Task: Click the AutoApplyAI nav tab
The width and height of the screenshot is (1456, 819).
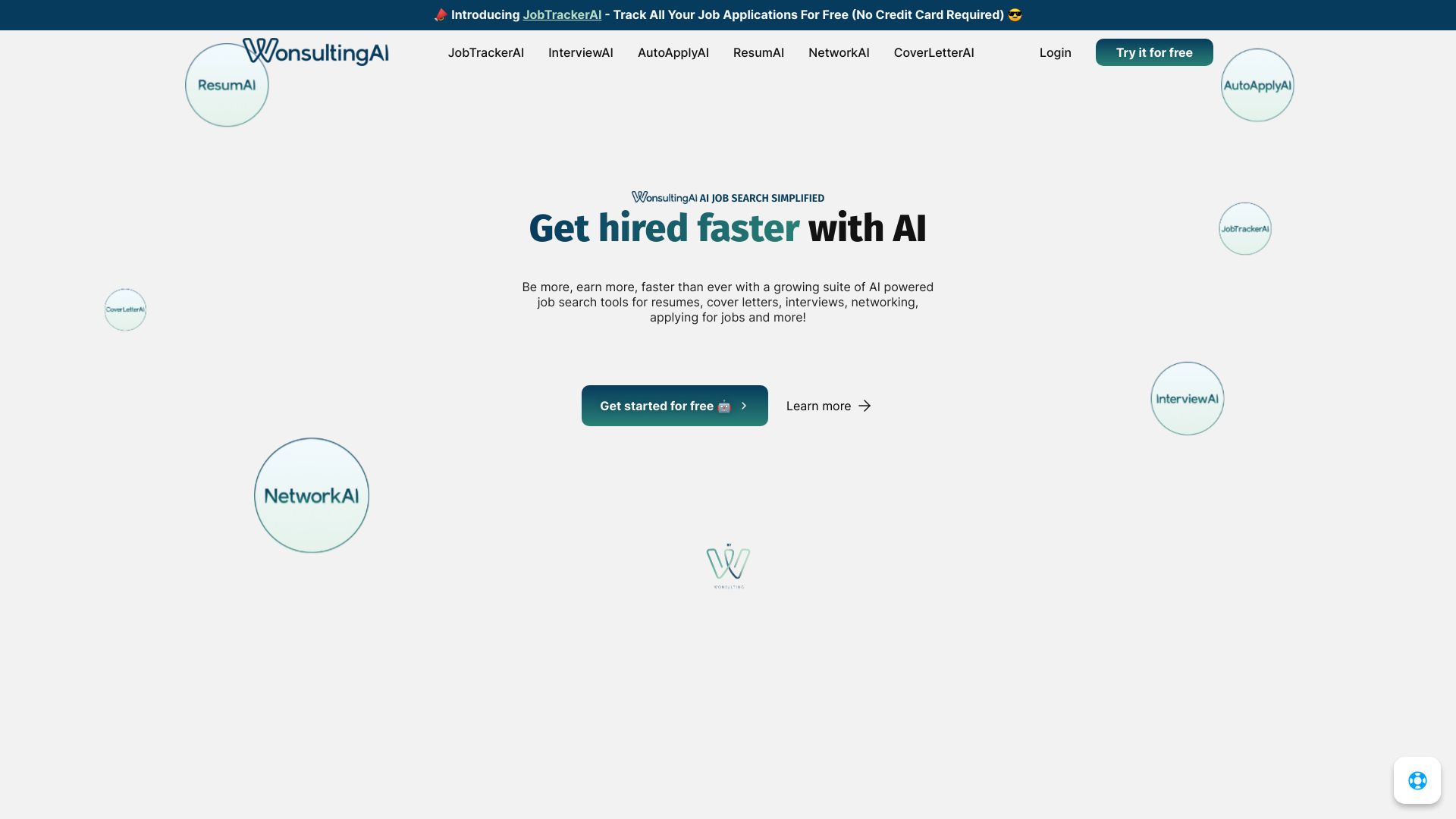Action: tap(673, 52)
